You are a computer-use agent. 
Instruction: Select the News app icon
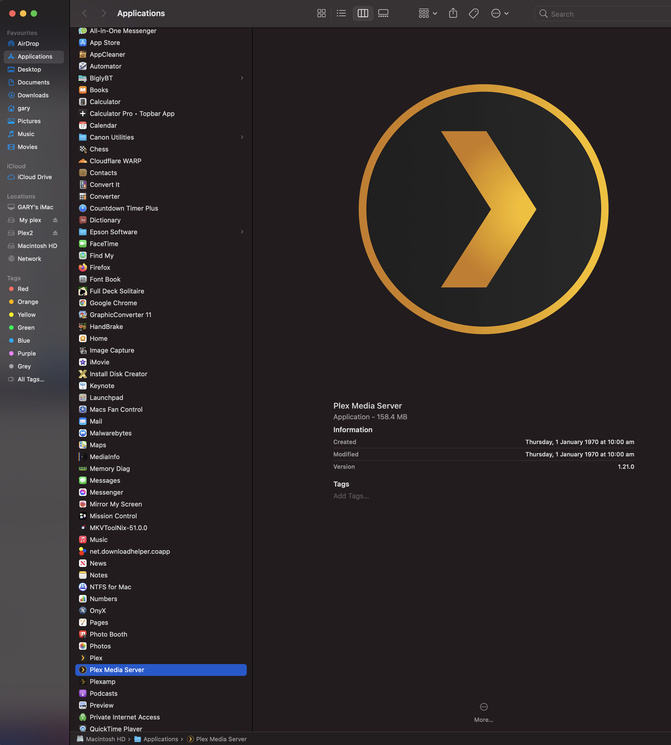(x=83, y=564)
